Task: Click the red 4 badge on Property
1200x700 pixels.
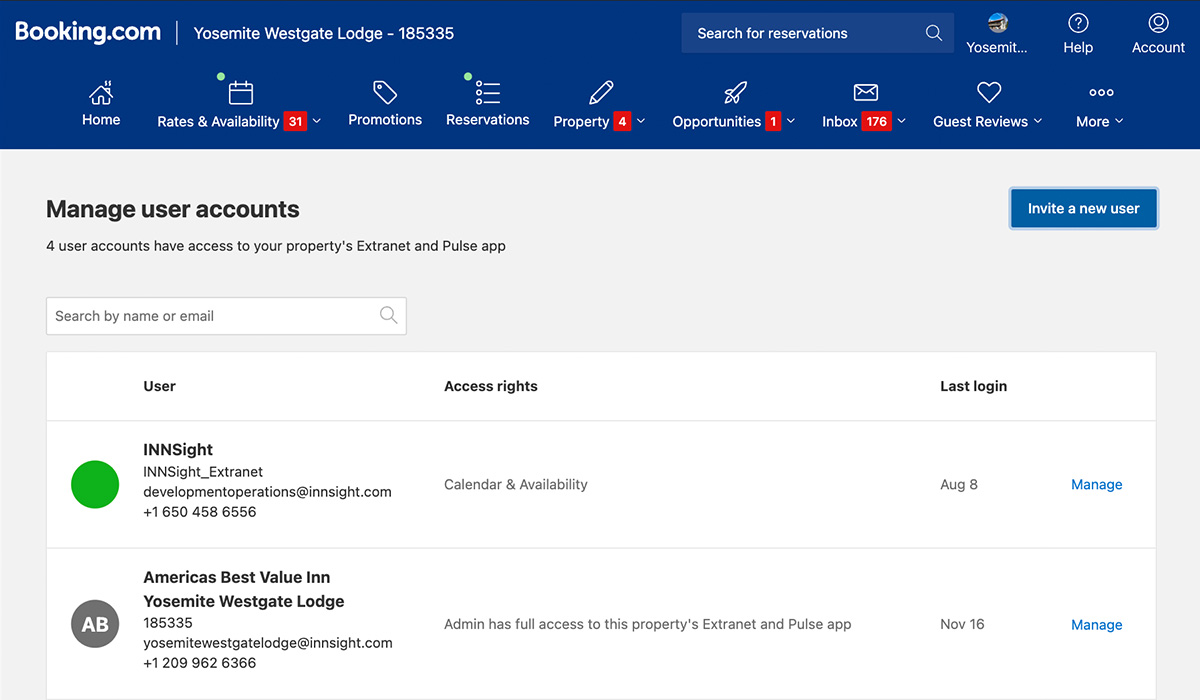Action: [623, 121]
